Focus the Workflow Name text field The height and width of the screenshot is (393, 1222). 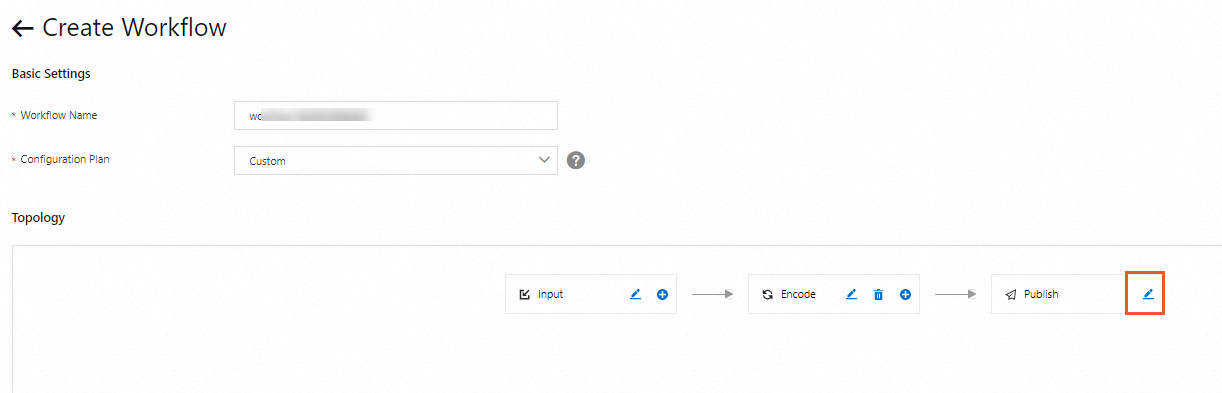coord(396,115)
